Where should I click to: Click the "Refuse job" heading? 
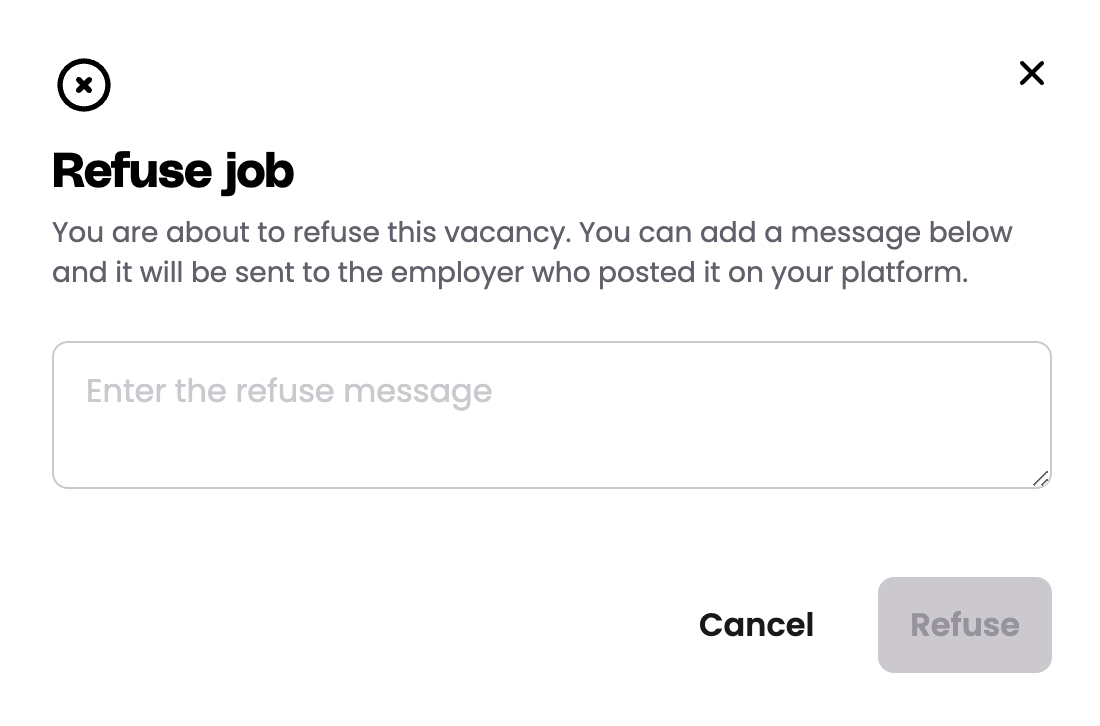pyautogui.click(x=173, y=170)
